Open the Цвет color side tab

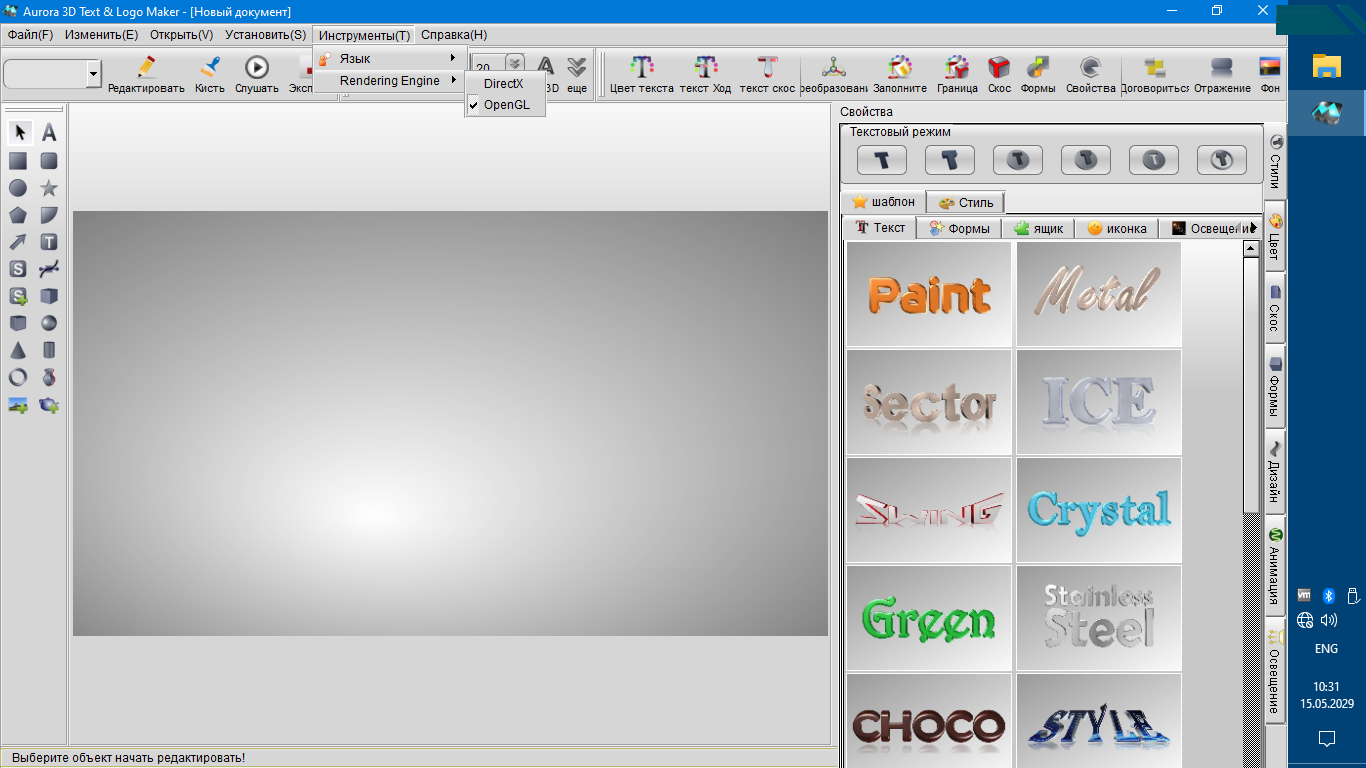click(x=1275, y=236)
